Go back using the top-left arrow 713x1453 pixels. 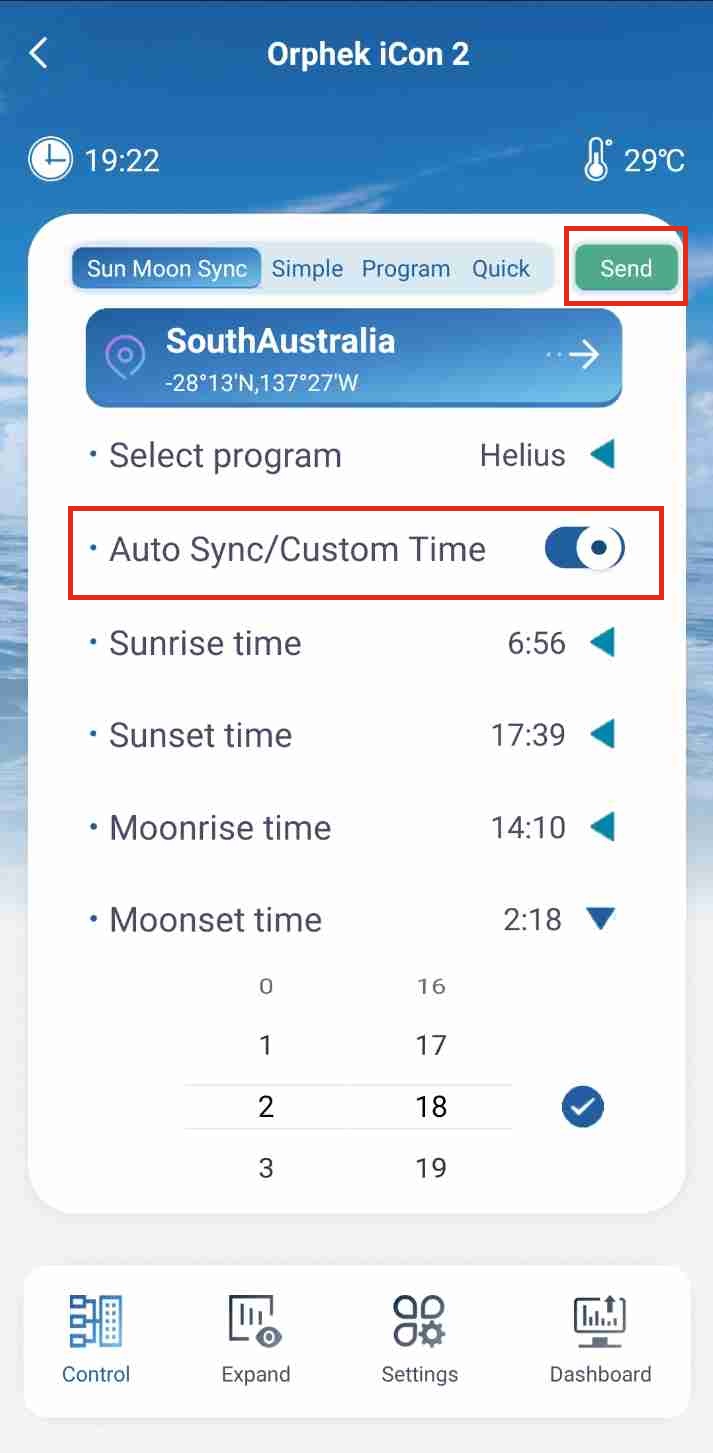(38, 53)
